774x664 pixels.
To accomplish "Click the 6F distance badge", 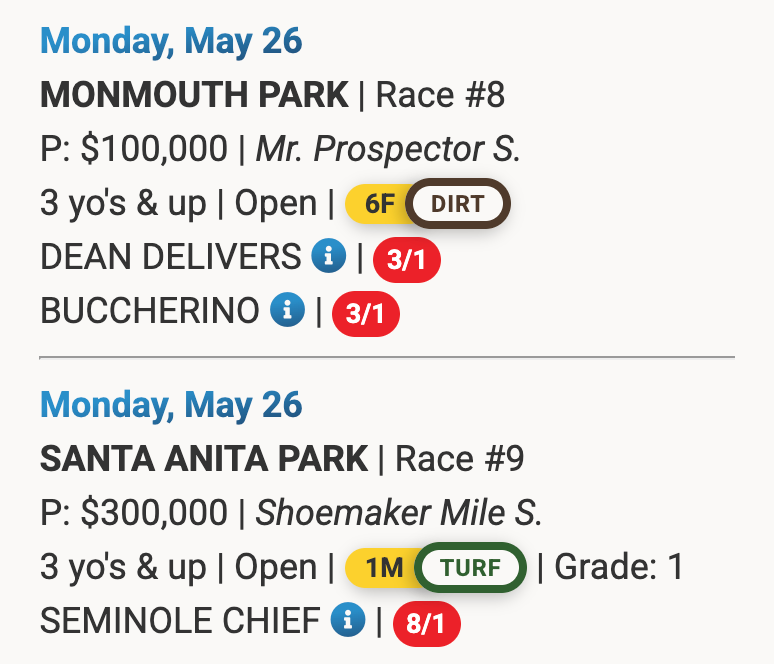I will (x=378, y=203).
